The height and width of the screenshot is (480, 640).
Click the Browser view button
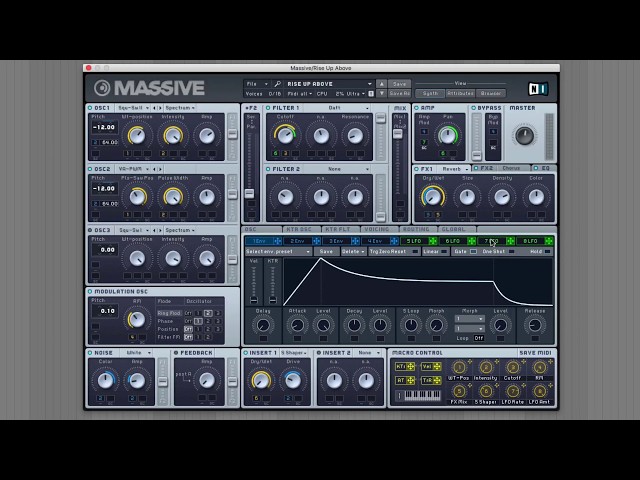click(490, 93)
